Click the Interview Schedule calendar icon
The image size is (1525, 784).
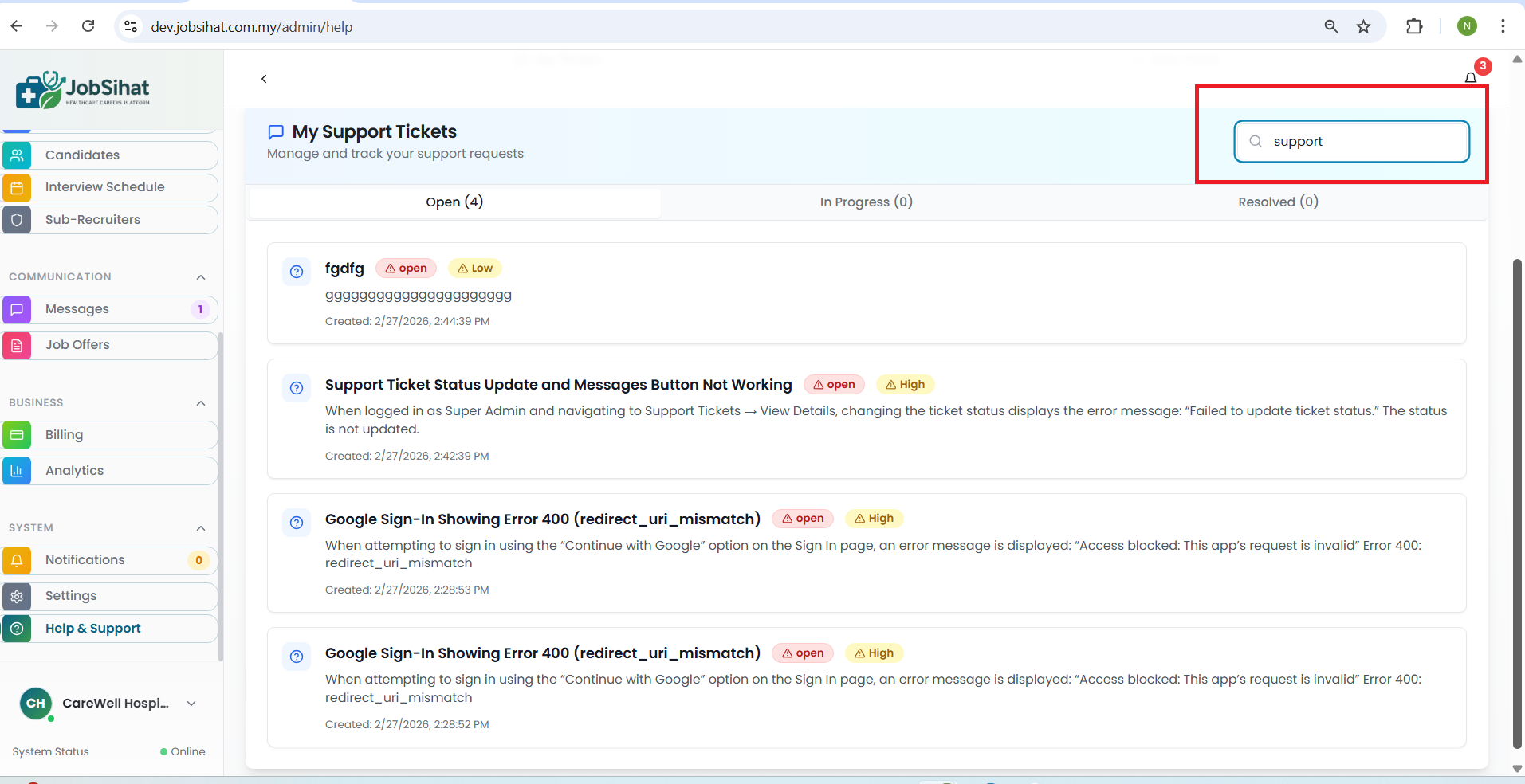(17, 188)
